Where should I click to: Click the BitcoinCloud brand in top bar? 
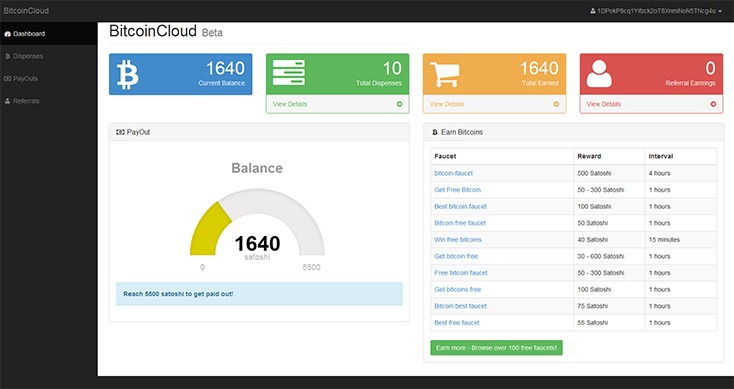click(26, 11)
